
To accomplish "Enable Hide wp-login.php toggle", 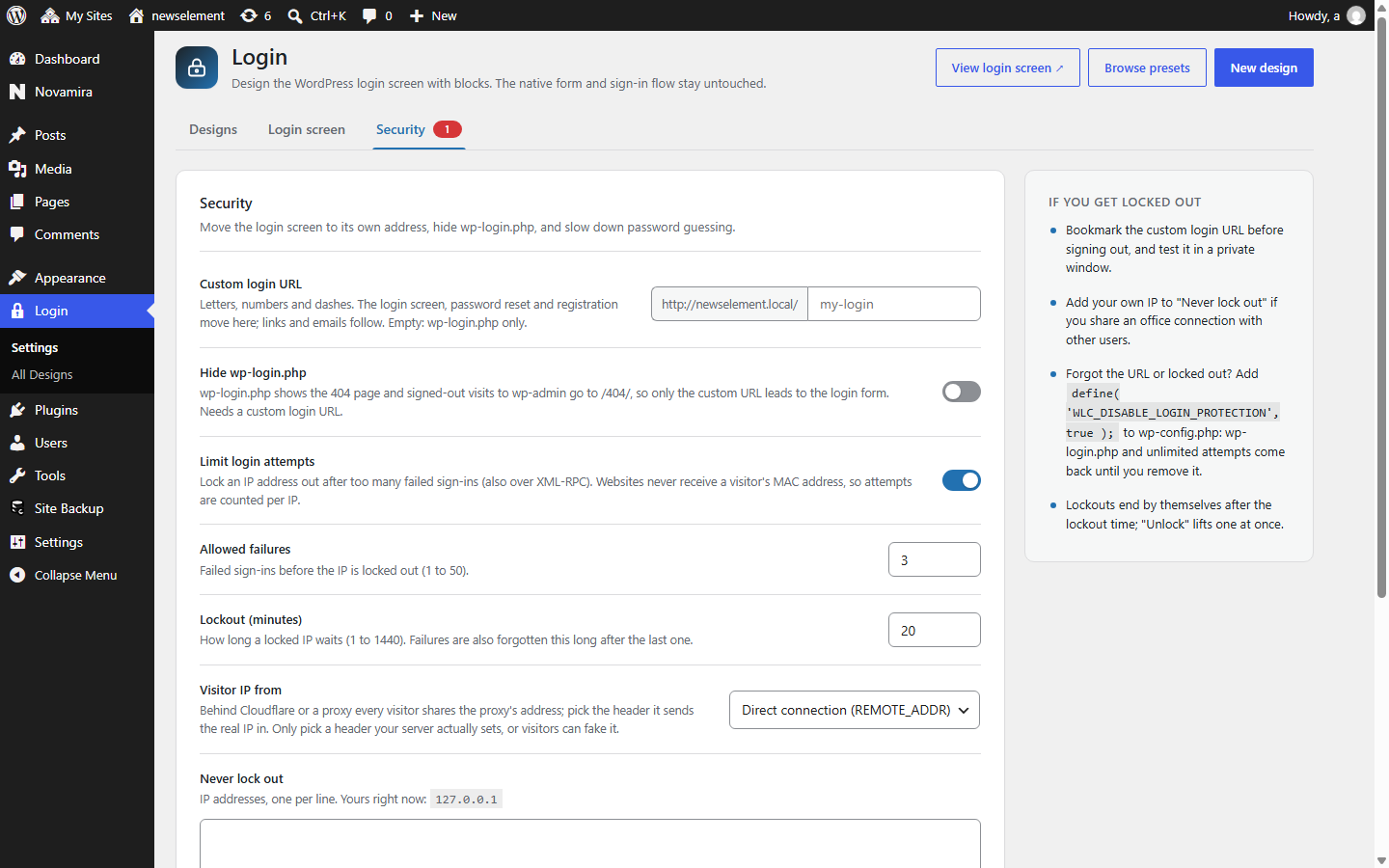I will click(x=962, y=392).
